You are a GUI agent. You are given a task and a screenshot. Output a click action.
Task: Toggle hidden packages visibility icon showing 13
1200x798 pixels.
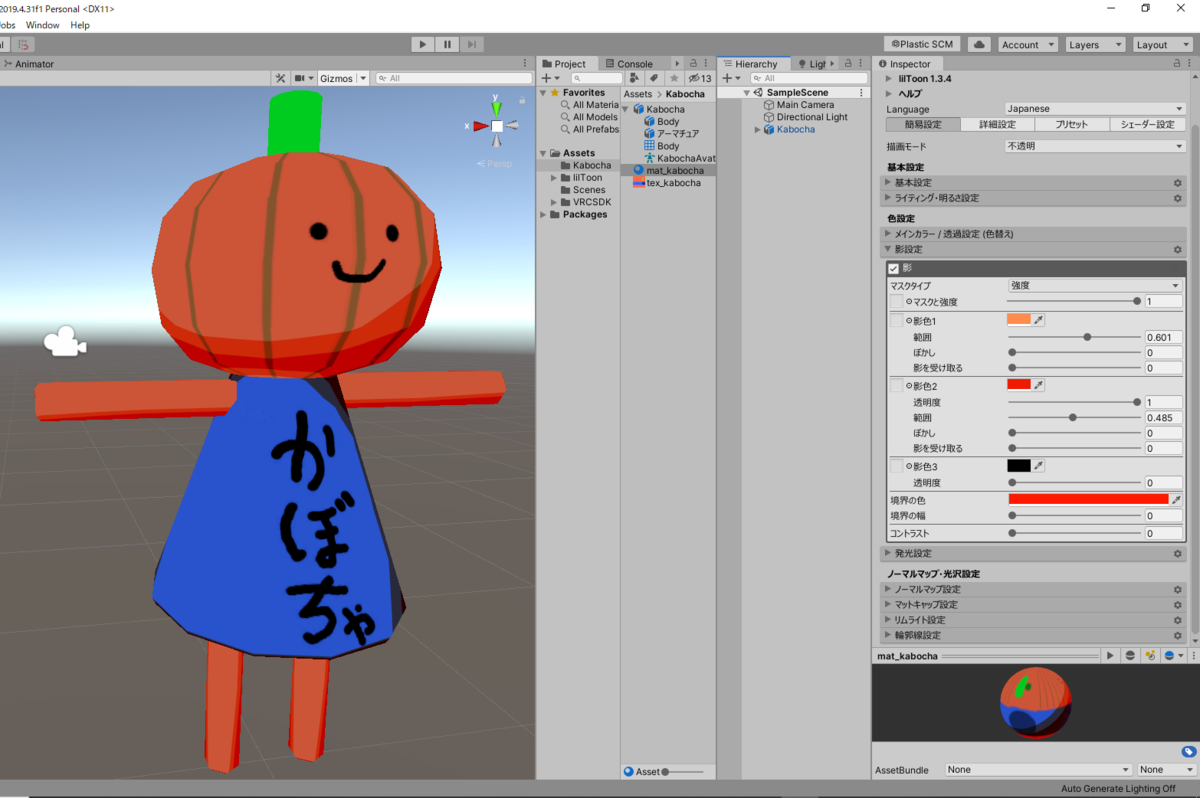coord(700,78)
